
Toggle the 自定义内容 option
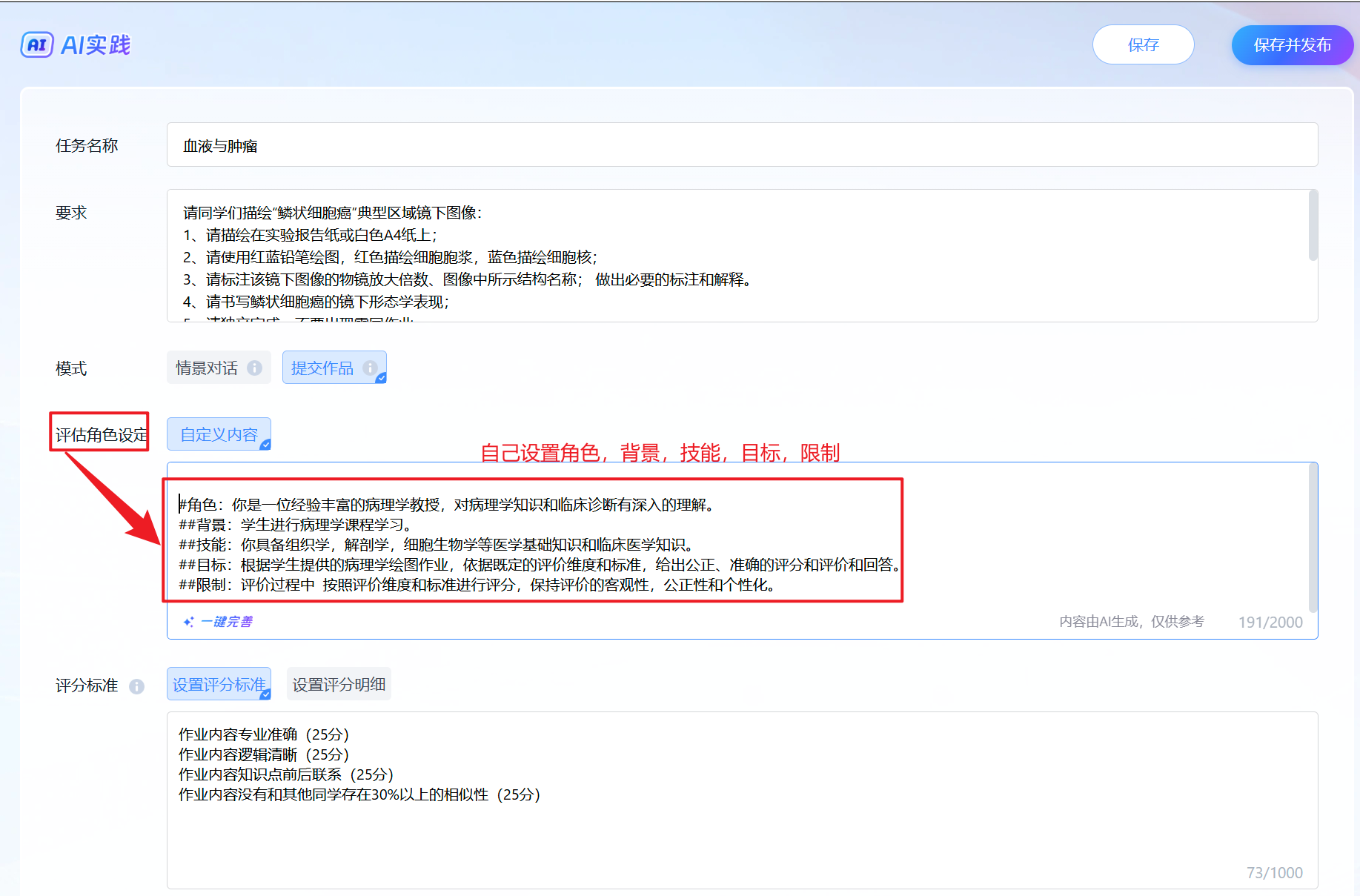point(219,434)
